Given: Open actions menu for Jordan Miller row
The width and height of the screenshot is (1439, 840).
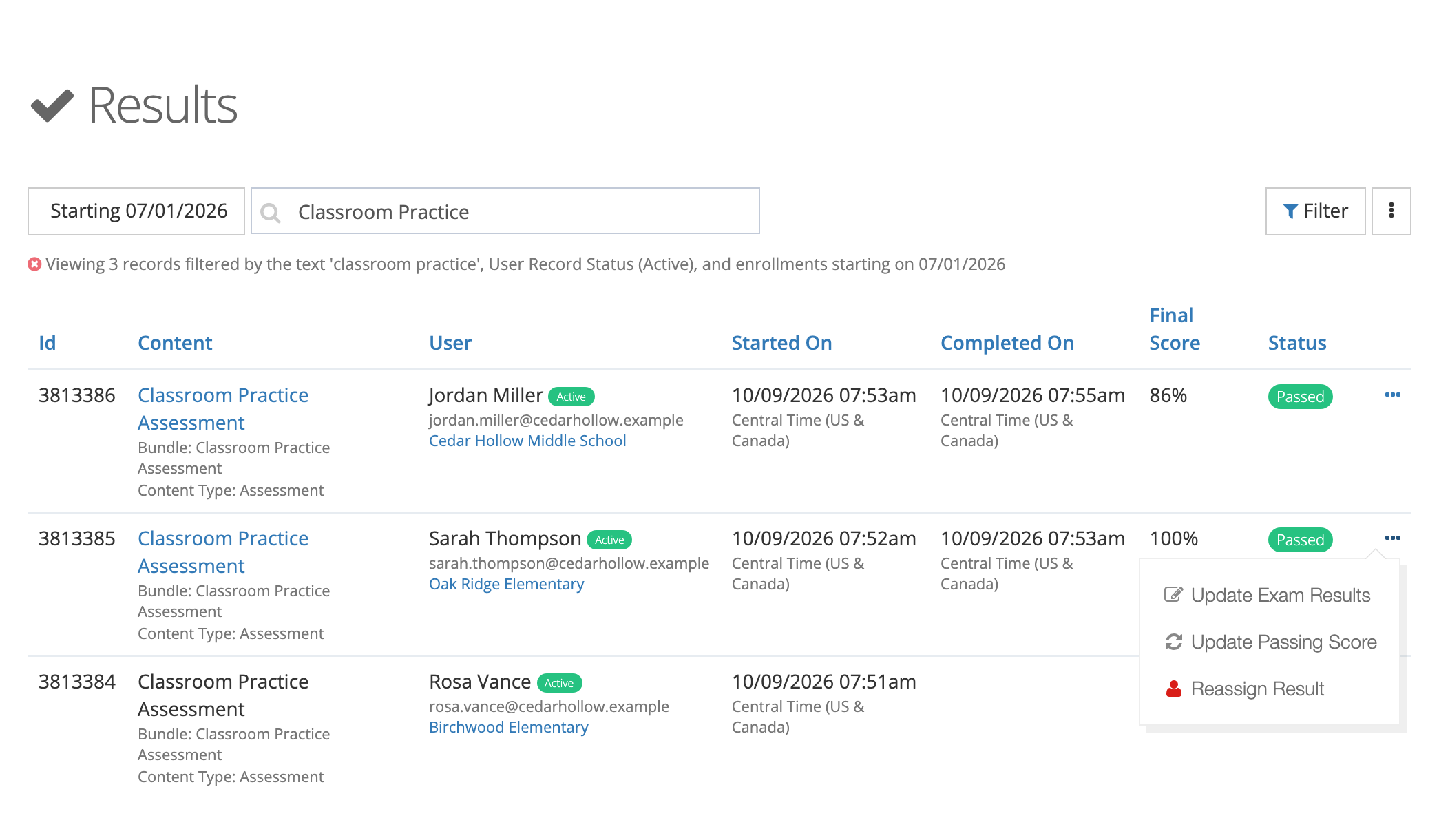Looking at the screenshot, I should pyautogui.click(x=1392, y=395).
